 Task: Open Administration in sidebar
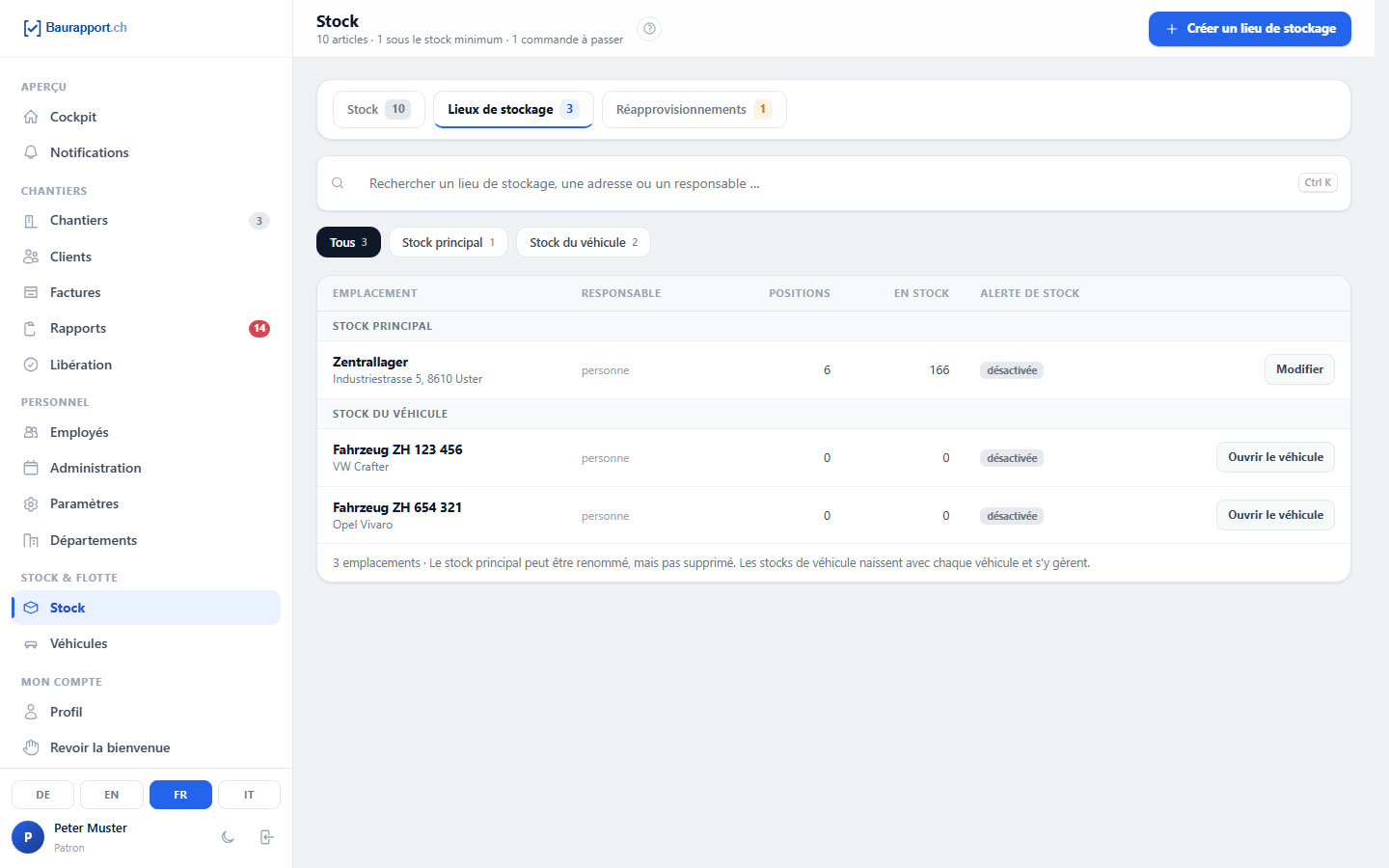[146, 468]
